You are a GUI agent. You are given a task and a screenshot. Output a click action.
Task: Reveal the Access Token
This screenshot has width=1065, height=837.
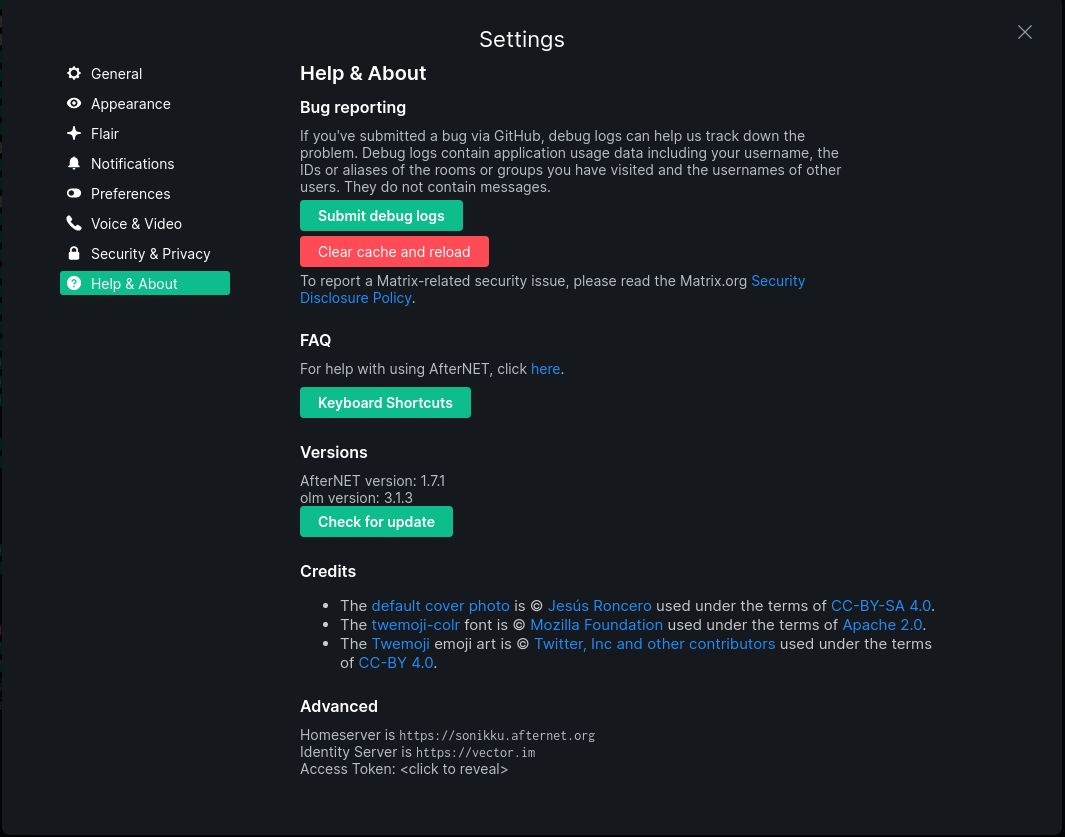pyautogui.click(x=454, y=769)
